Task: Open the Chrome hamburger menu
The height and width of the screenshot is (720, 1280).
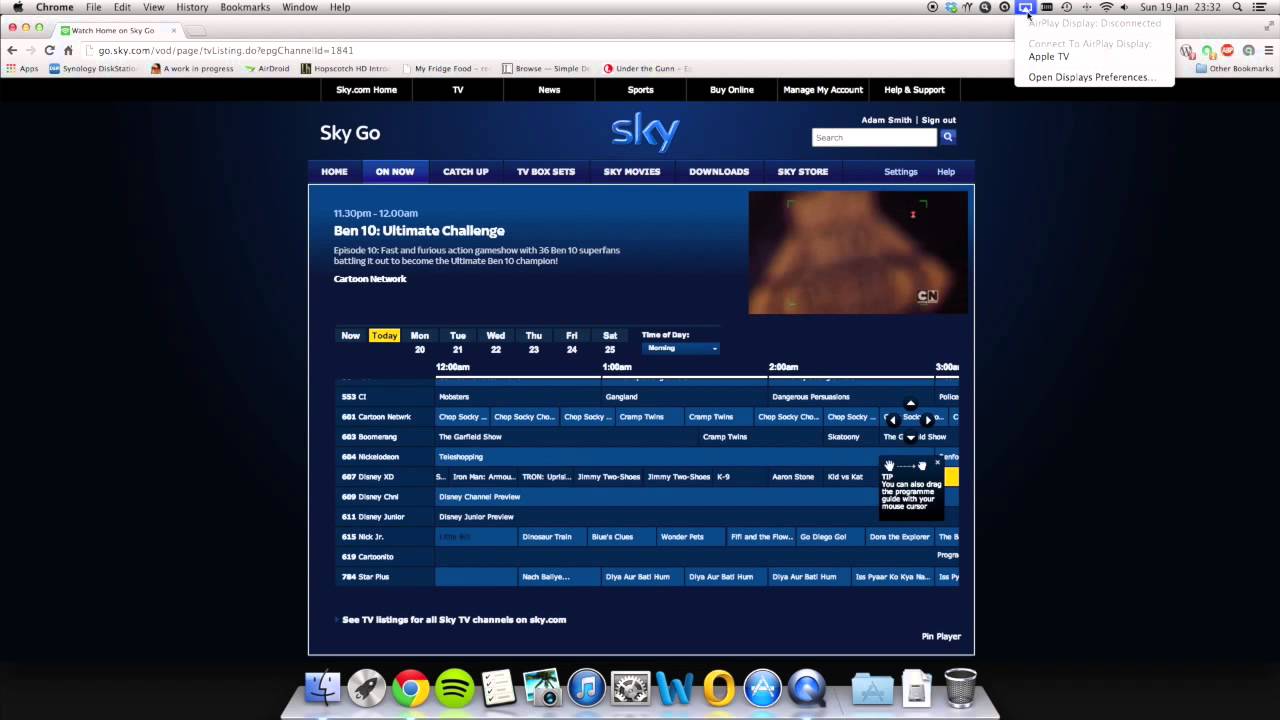Action: click(x=1267, y=50)
